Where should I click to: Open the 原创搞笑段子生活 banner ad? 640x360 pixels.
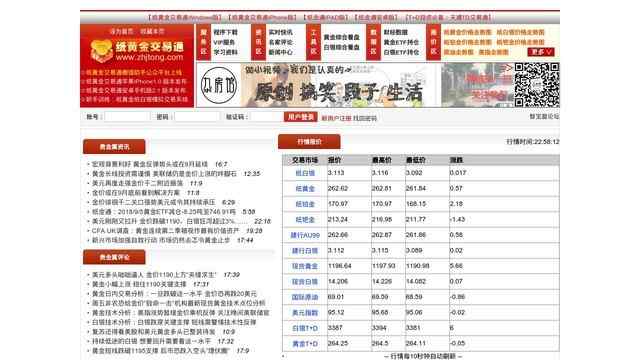[x=318, y=85]
